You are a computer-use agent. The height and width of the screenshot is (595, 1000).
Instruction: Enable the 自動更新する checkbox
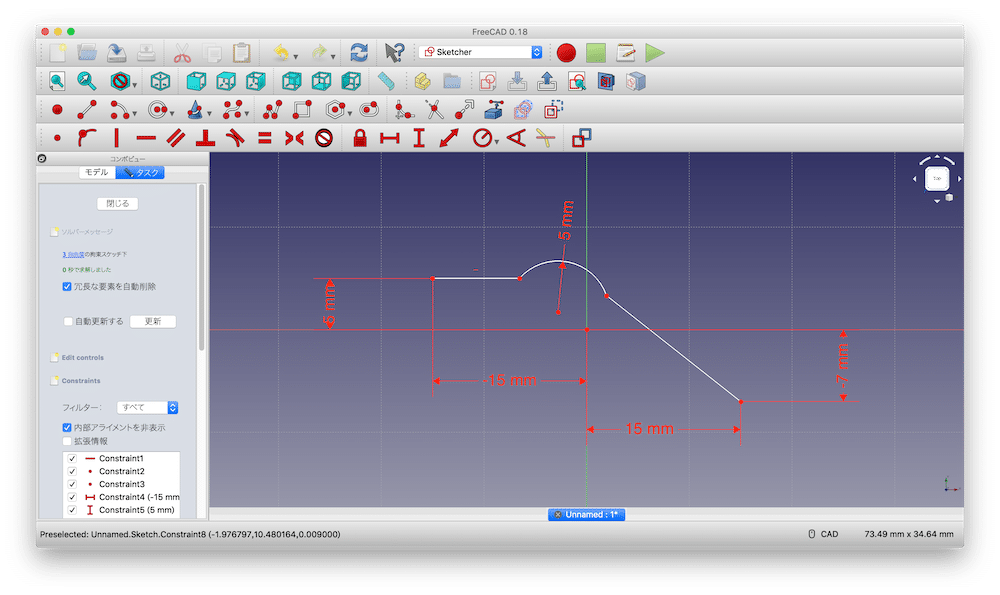pos(67,321)
